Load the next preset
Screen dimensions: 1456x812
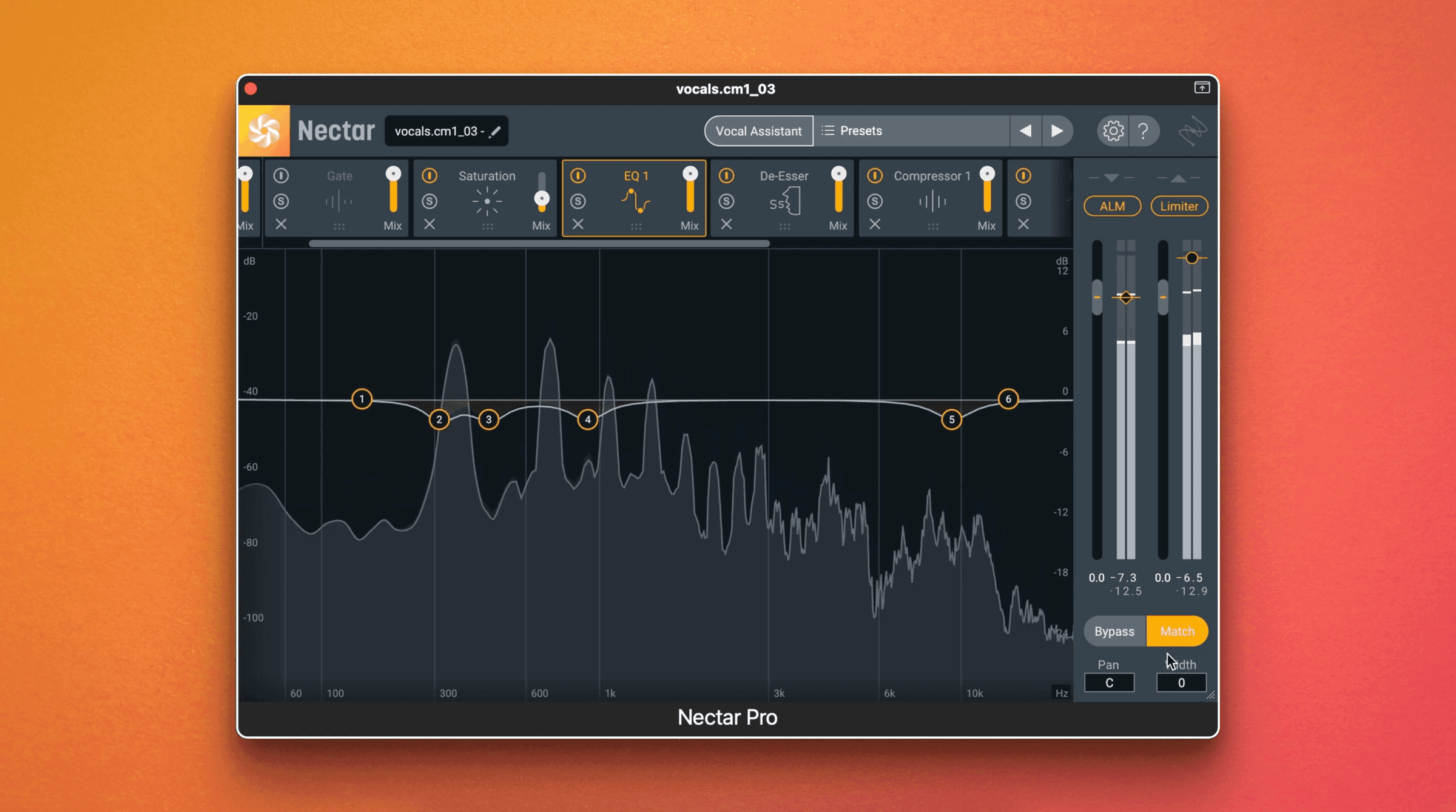(1057, 131)
